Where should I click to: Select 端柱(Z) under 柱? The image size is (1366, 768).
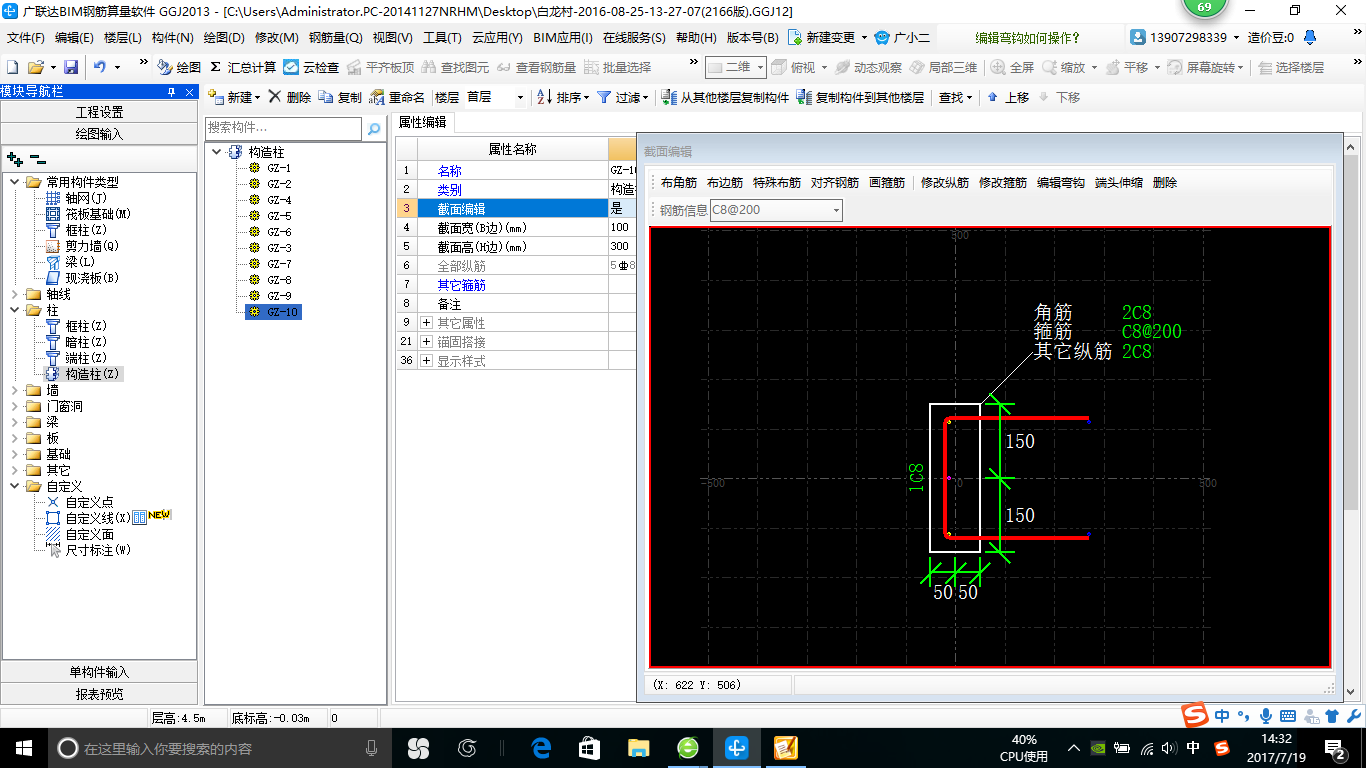[x=86, y=358]
